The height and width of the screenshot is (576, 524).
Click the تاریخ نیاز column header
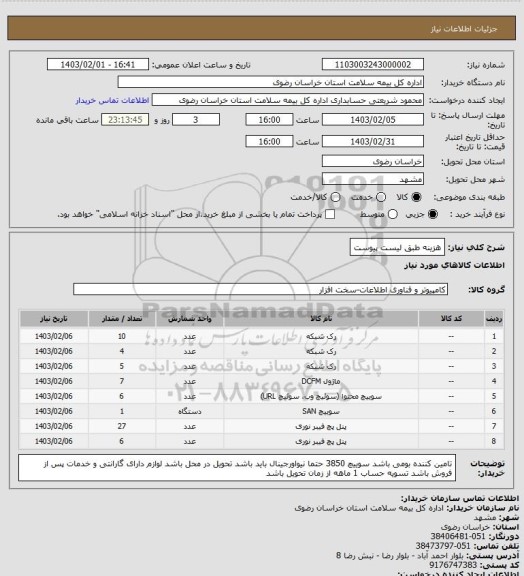tap(54, 319)
